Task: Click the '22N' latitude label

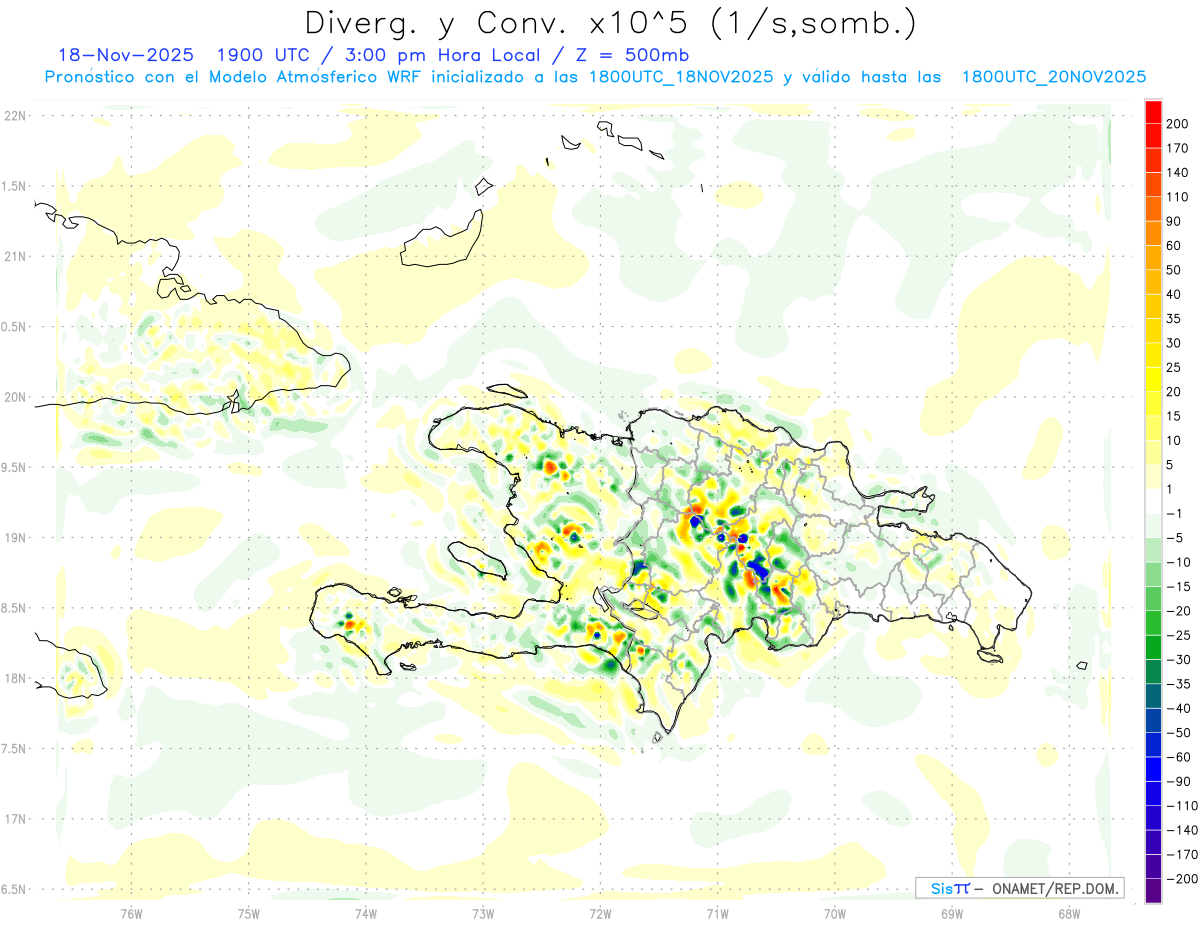Action: pos(14,116)
